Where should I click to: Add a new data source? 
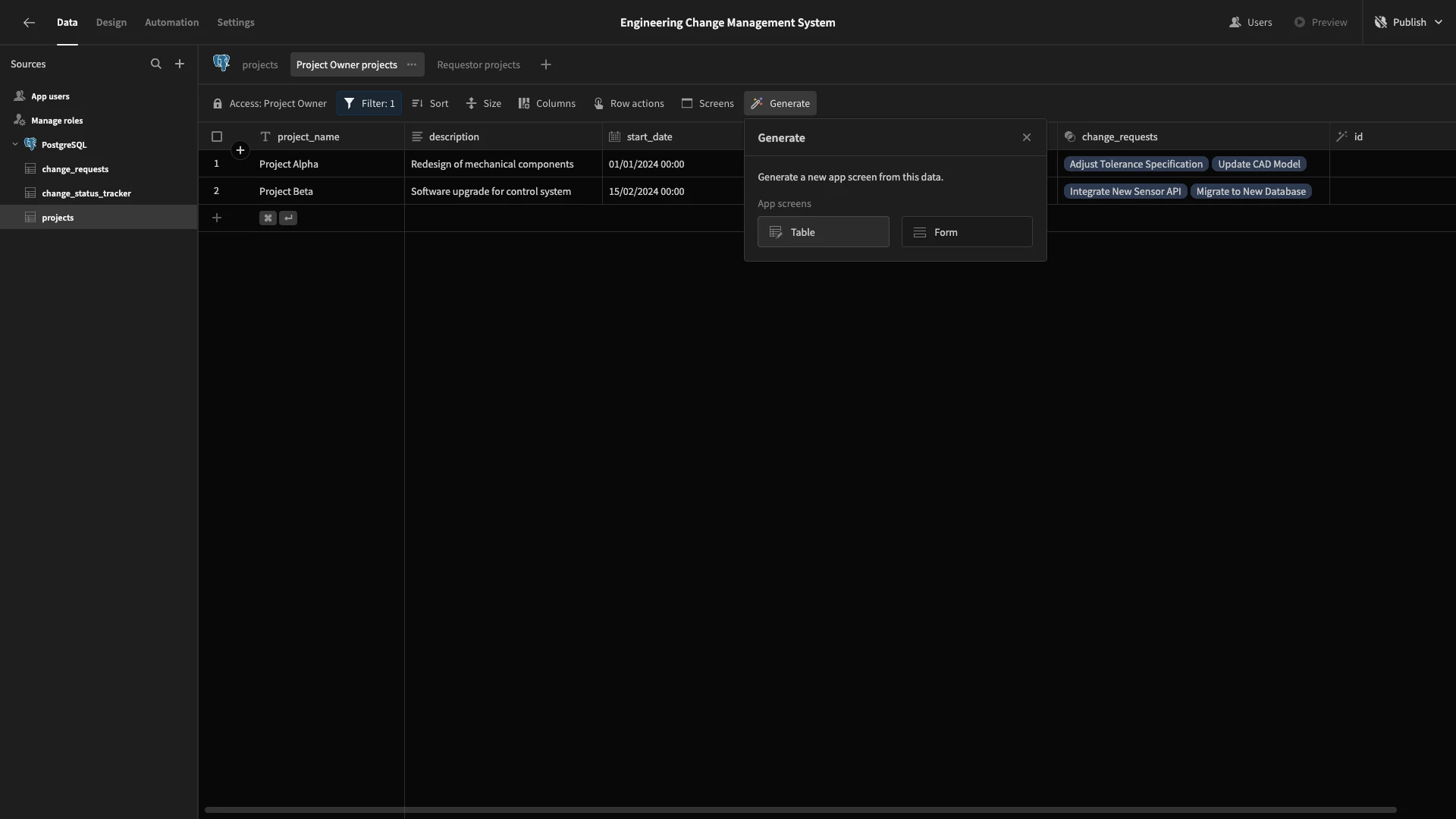(180, 64)
